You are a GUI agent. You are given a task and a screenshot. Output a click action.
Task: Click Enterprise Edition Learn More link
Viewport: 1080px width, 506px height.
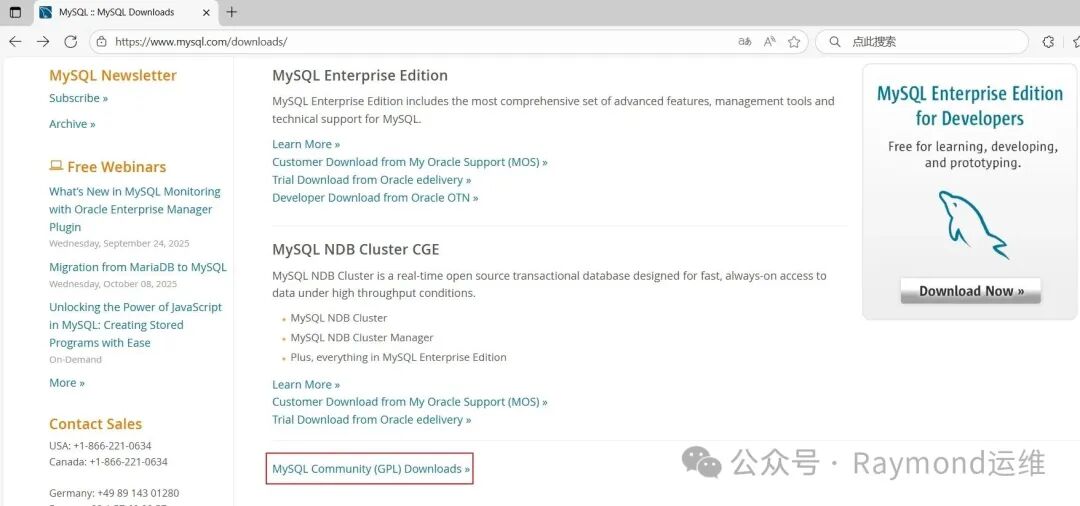(306, 144)
